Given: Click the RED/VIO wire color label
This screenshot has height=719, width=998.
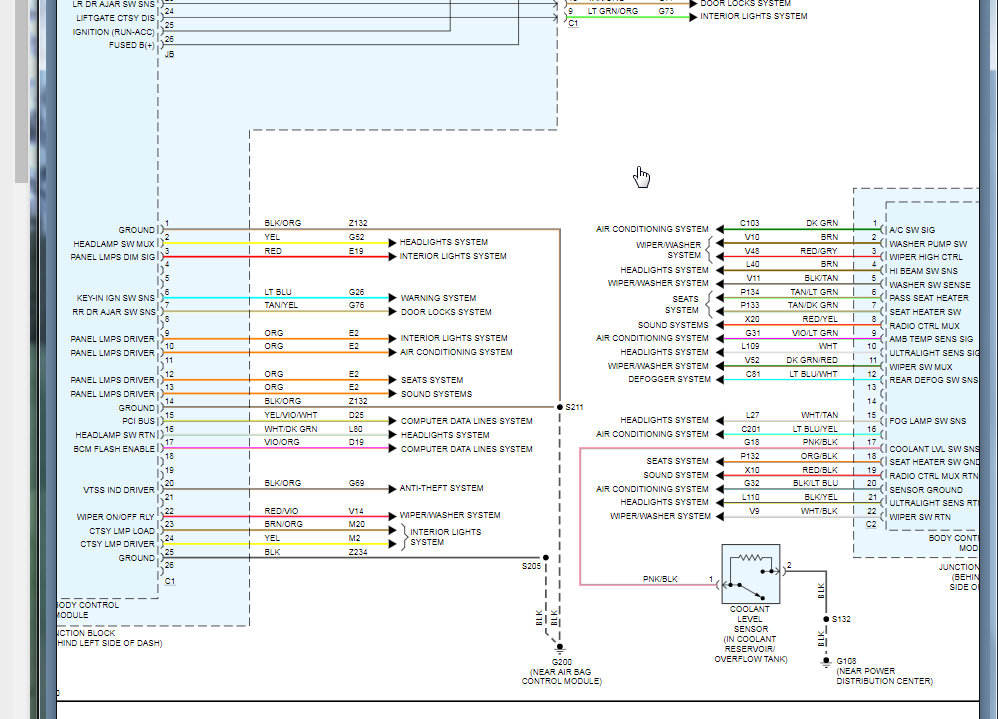Looking at the screenshot, I should click(281, 511).
